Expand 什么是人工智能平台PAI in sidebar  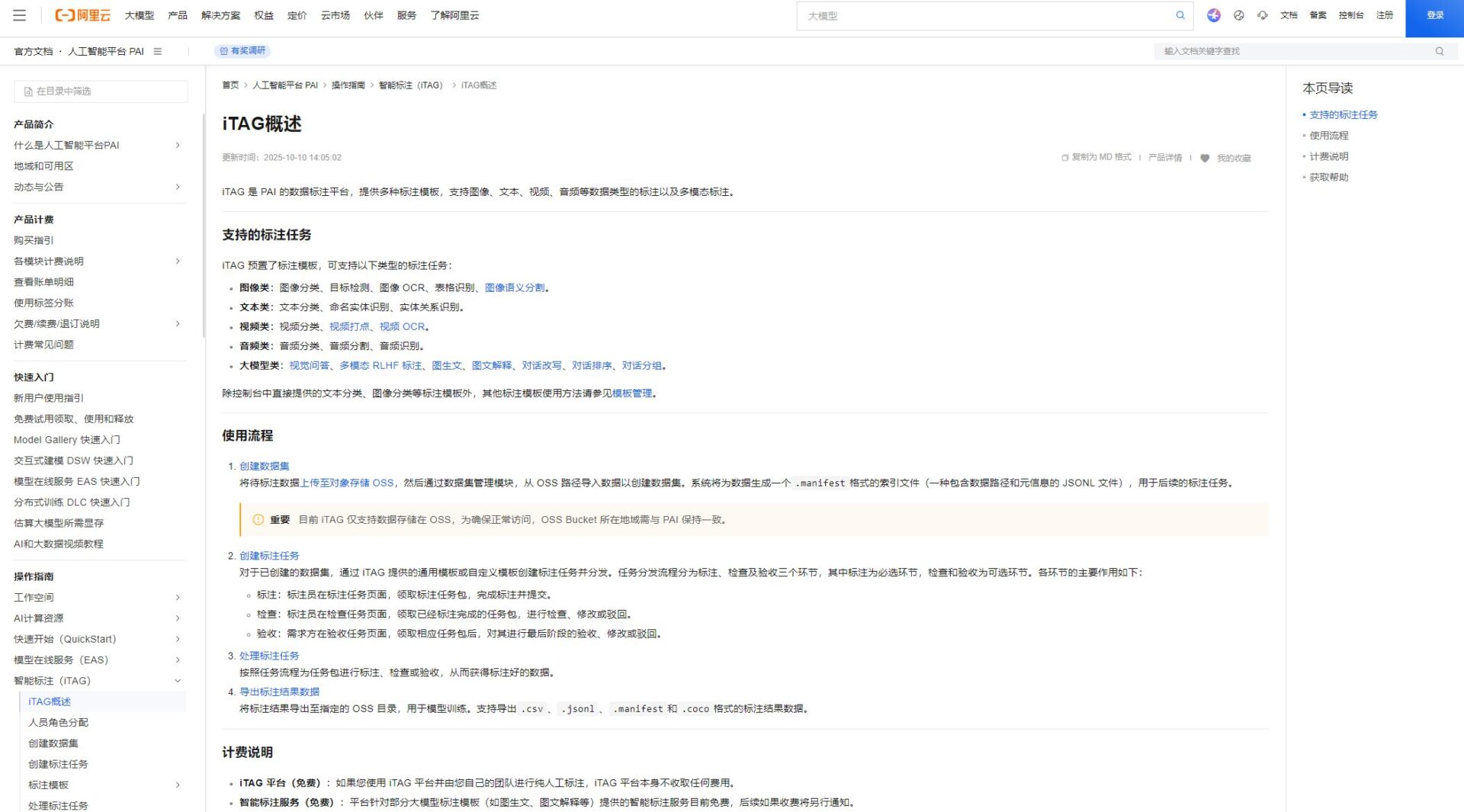pyautogui.click(x=178, y=145)
